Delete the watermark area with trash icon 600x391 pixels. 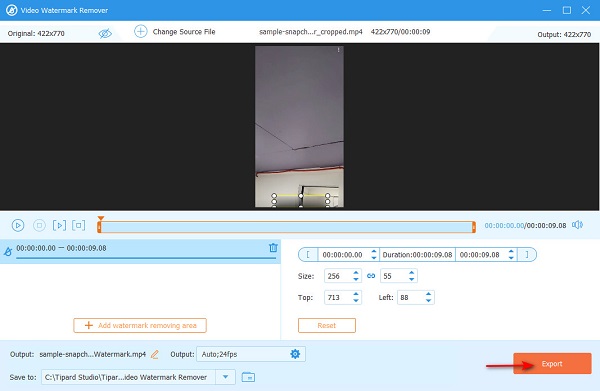click(x=273, y=248)
